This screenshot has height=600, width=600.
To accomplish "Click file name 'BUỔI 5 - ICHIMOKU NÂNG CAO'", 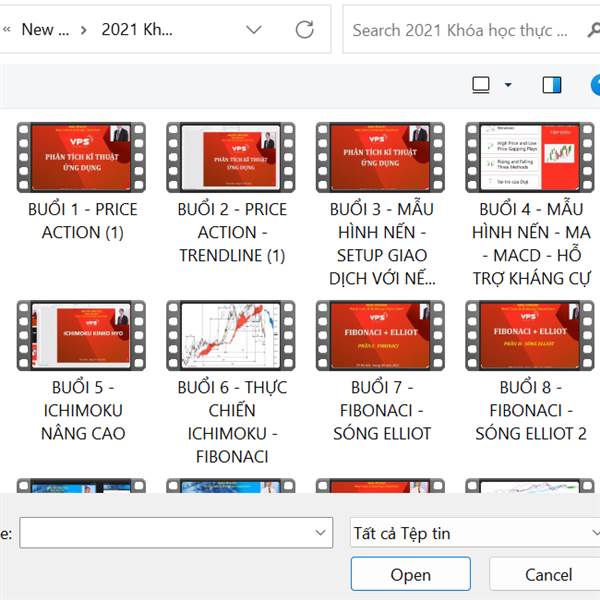I will [x=83, y=411].
